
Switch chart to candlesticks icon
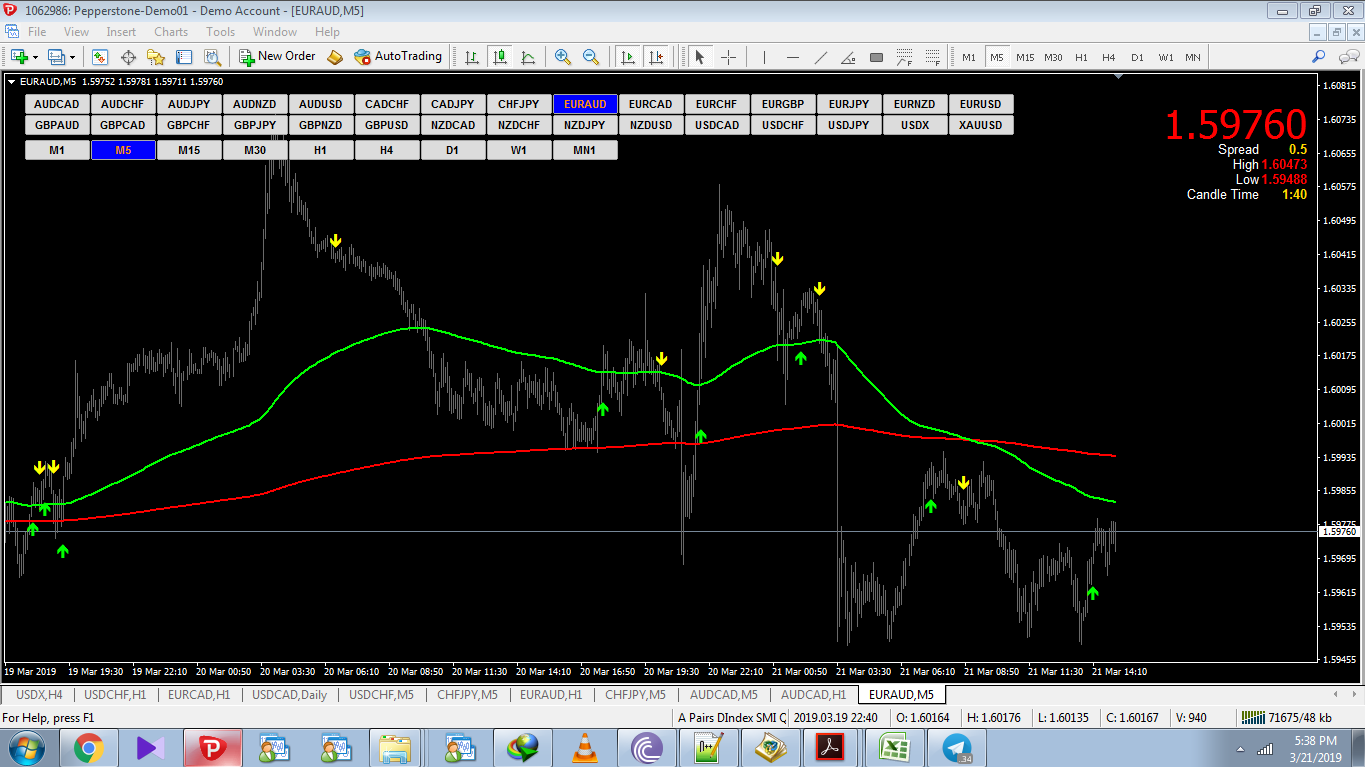tap(499, 57)
